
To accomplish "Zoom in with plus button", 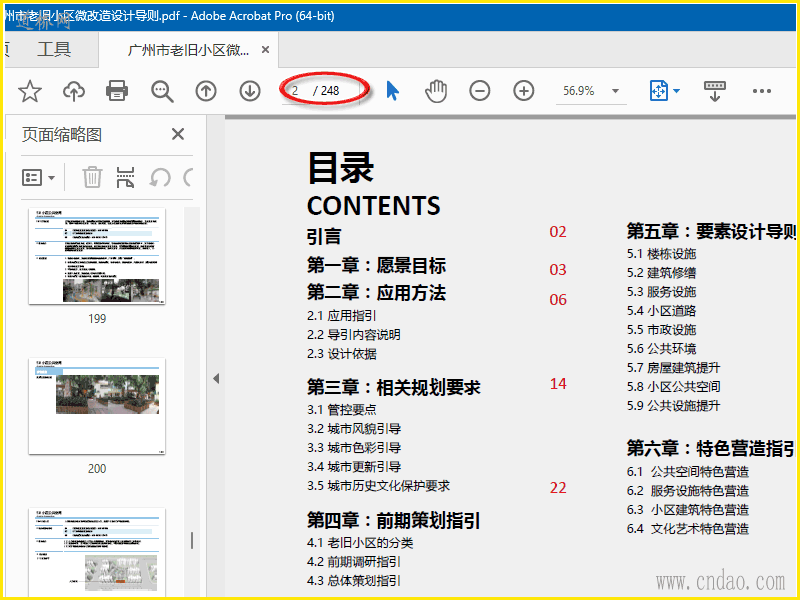I will coord(524,91).
